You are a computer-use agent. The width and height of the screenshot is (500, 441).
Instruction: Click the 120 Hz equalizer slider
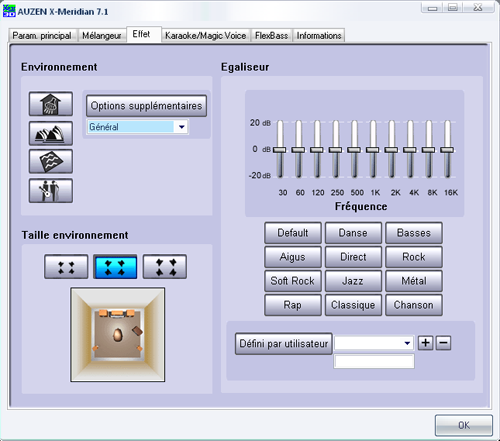coord(317,150)
